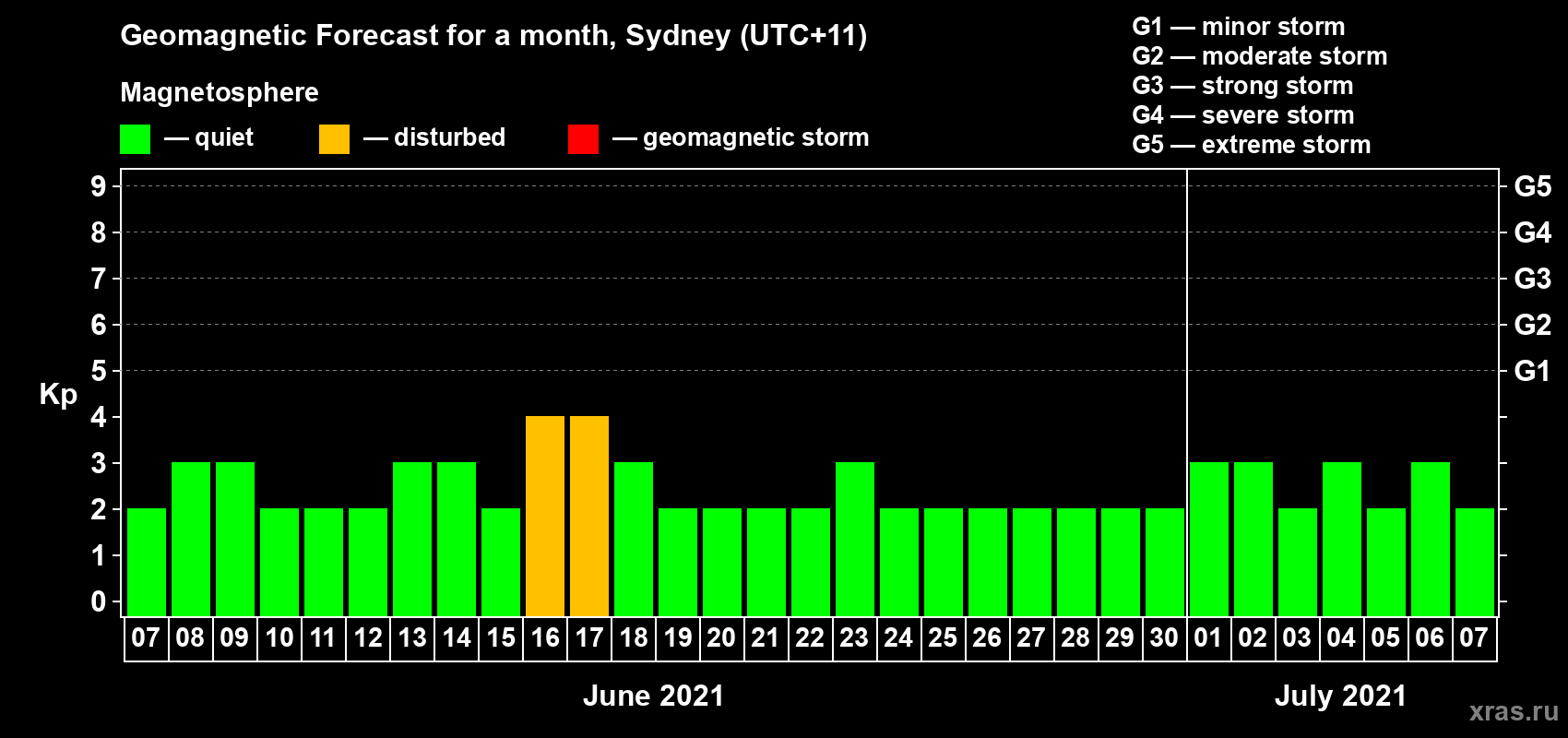Click the 'G2 — moderate storm' legend line
This screenshot has width=1568, height=738.
coord(1260,56)
